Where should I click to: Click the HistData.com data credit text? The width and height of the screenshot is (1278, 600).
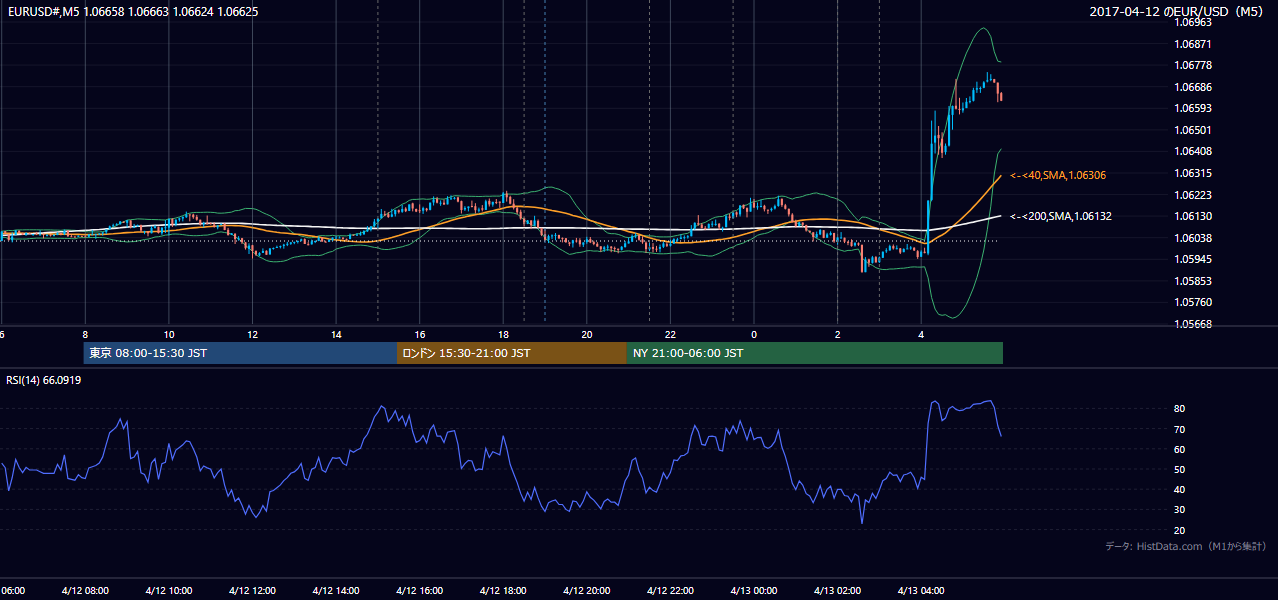point(1186,546)
